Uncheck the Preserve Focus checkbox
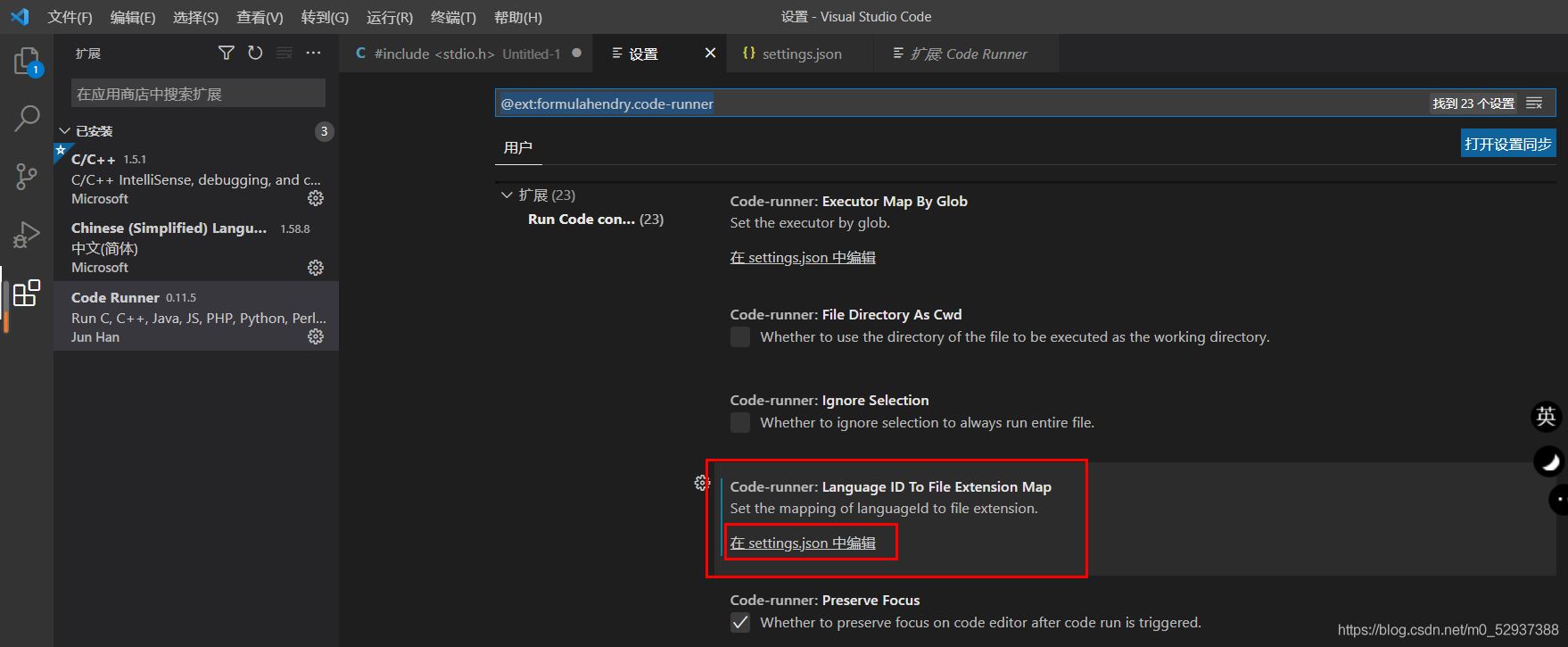The image size is (1568, 647). (x=740, y=622)
